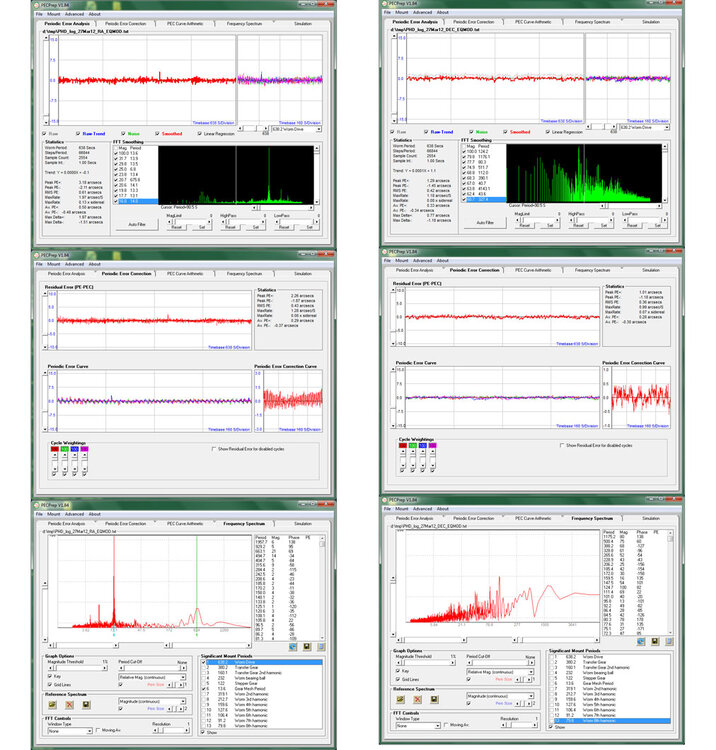Click red X reference spectrum icon in RA spectrum window
Screen dimensions: 716x750
[x=70, y=703]
